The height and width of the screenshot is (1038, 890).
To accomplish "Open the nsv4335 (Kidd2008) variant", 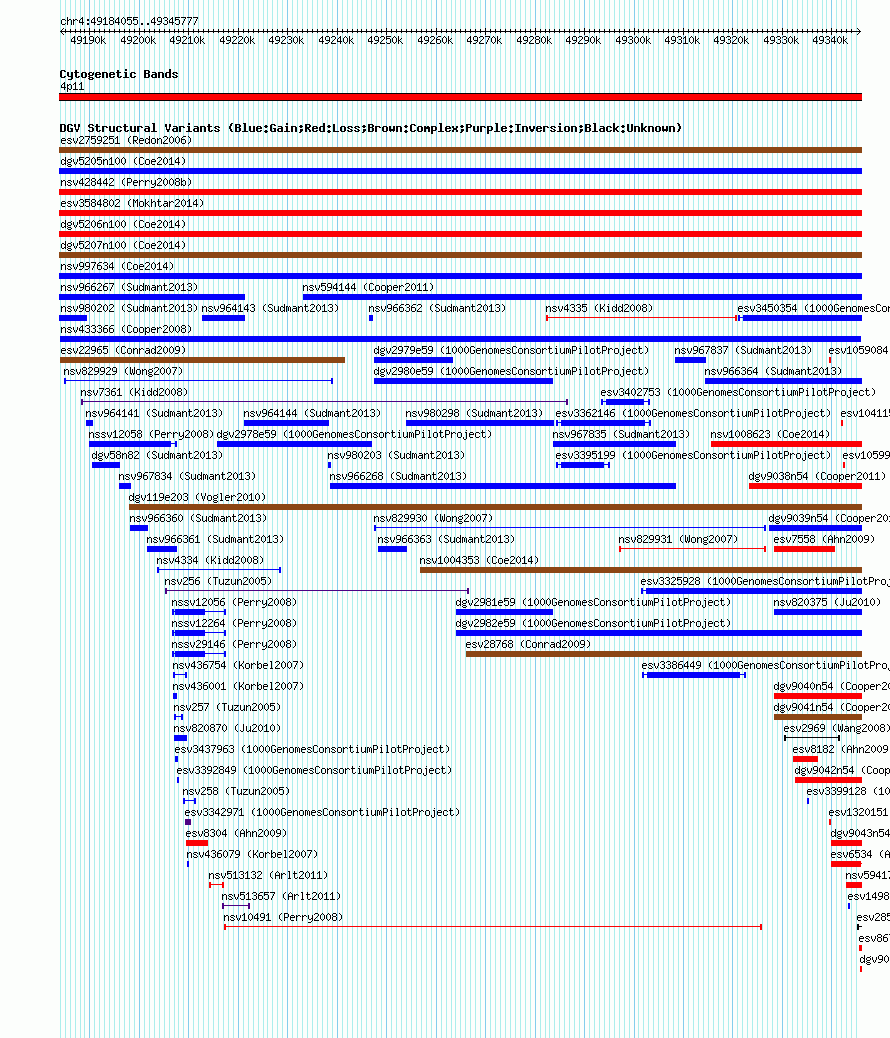I will coord(599,308).
